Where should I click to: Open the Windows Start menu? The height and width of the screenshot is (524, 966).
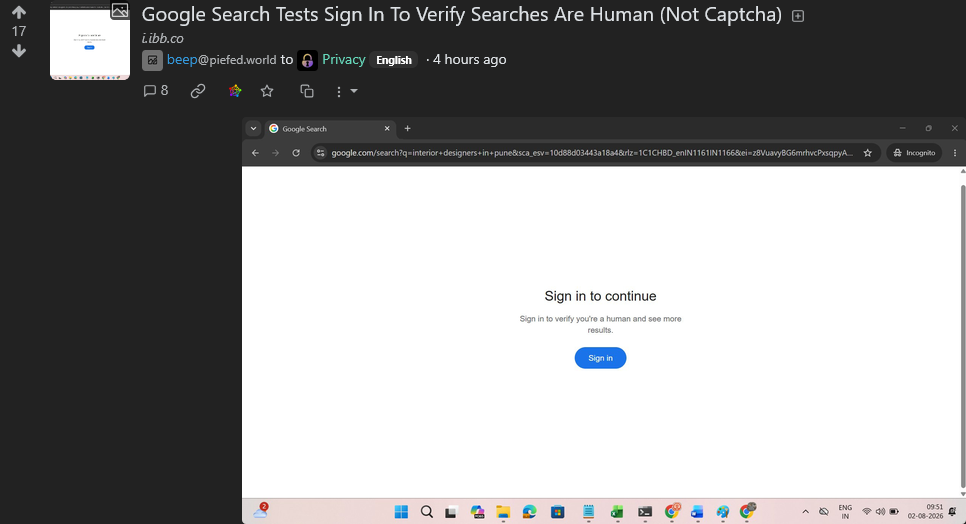pos(401,512)
